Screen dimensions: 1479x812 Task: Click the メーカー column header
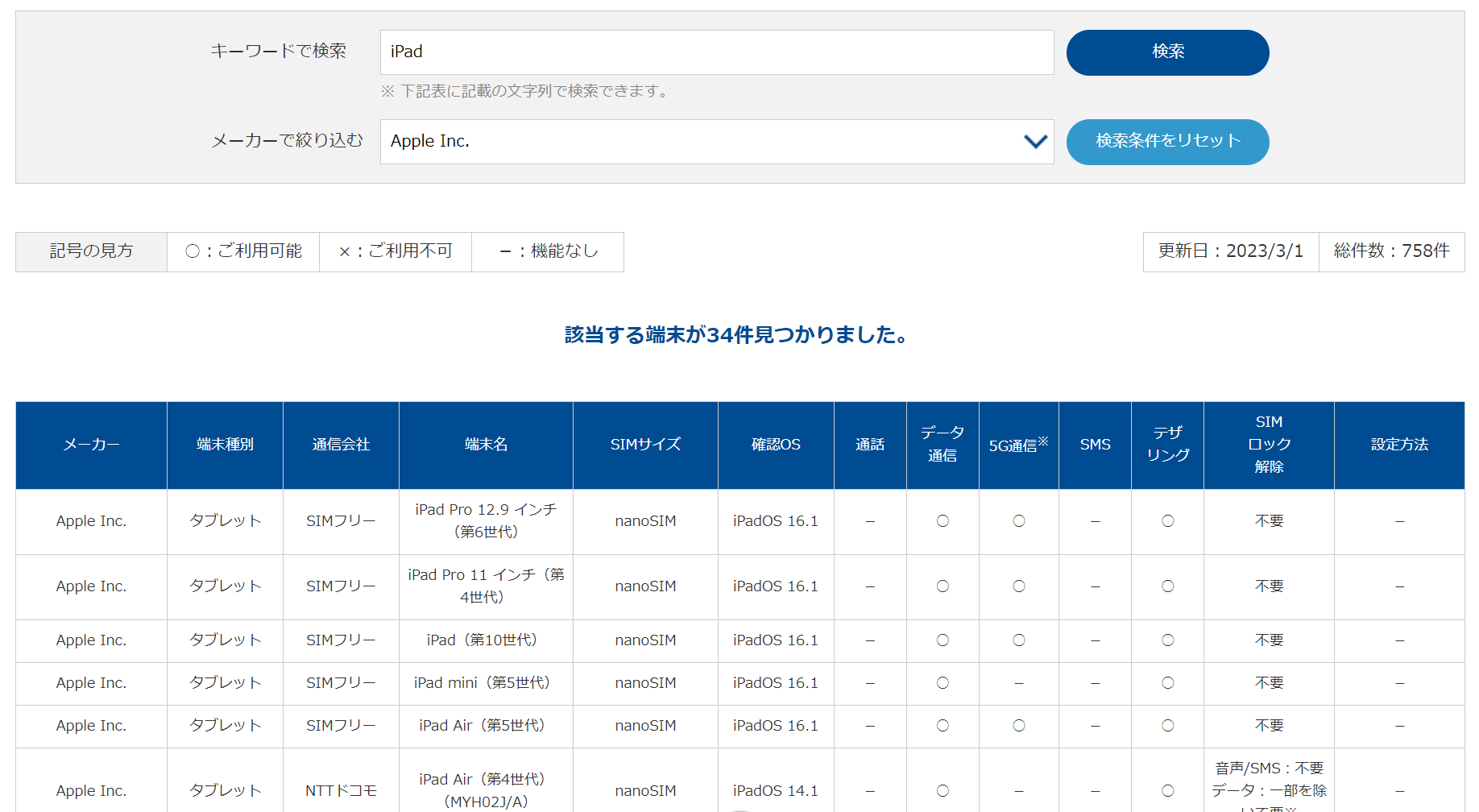pos(91,445)
